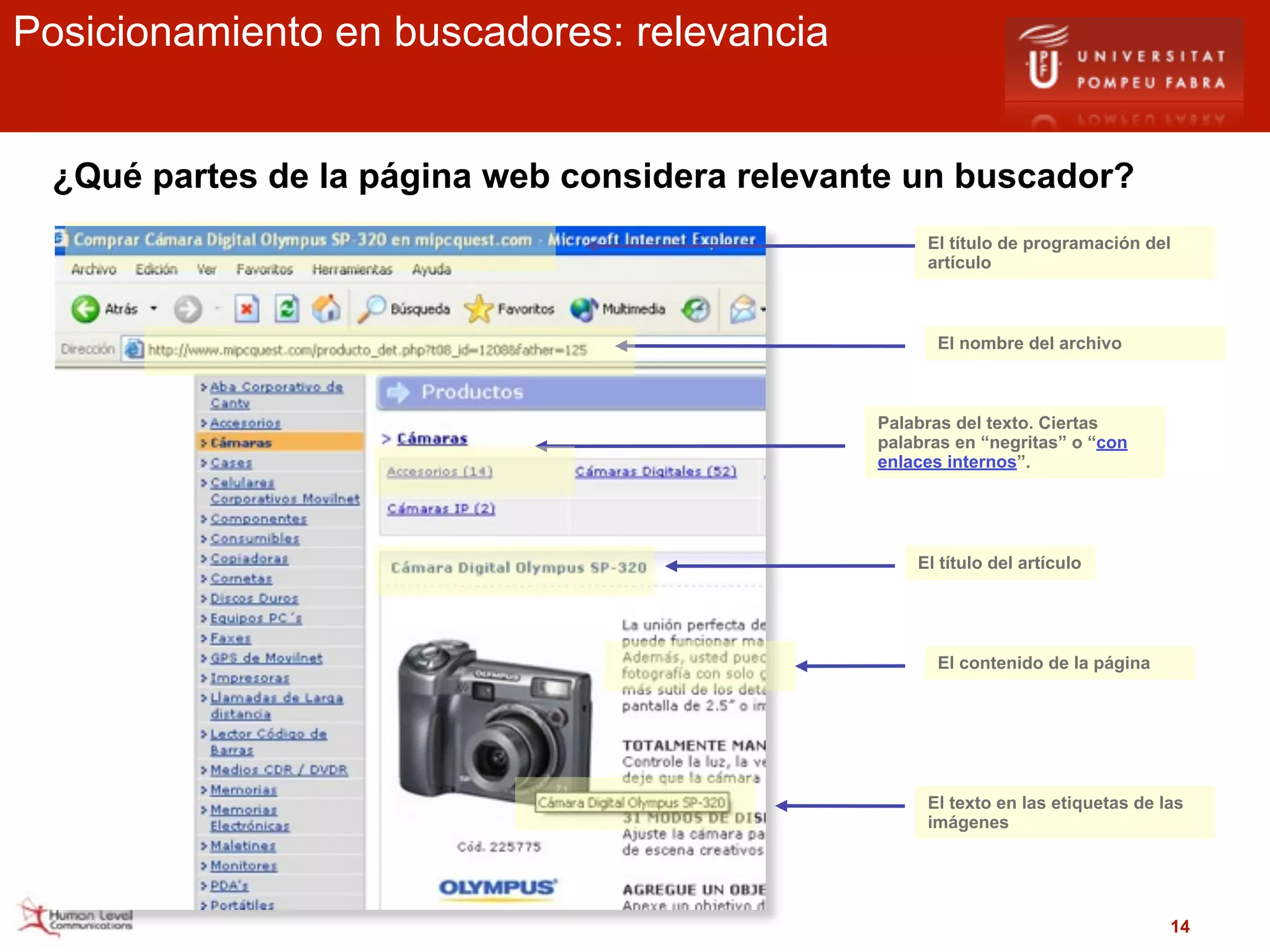Open the Maletines sidebar link
1270x952 pixels.
242,845
